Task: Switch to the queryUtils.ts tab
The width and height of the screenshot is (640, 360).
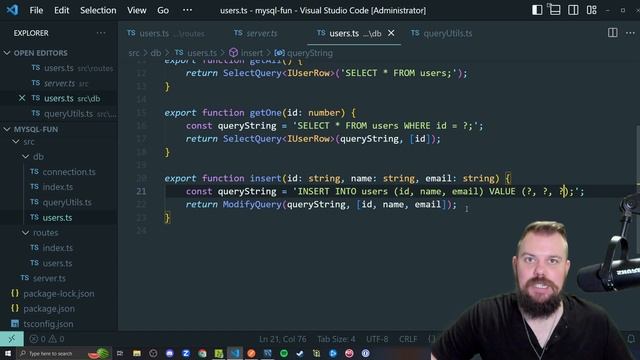Action: point(442,33)
